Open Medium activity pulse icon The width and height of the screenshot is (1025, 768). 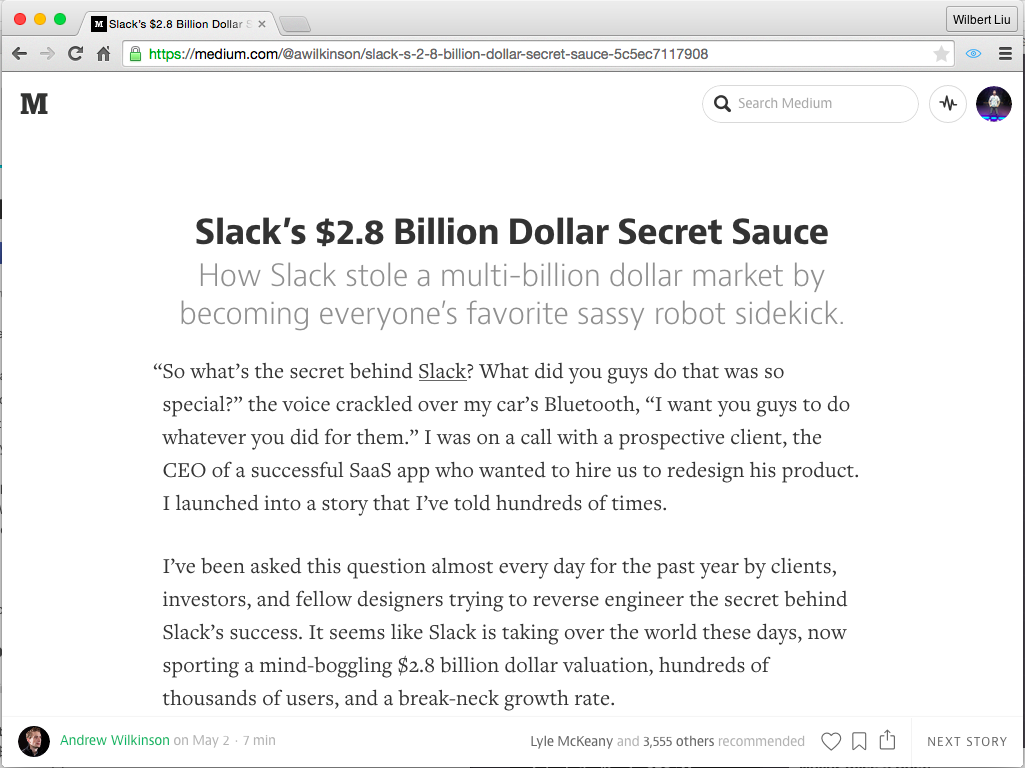948,104
